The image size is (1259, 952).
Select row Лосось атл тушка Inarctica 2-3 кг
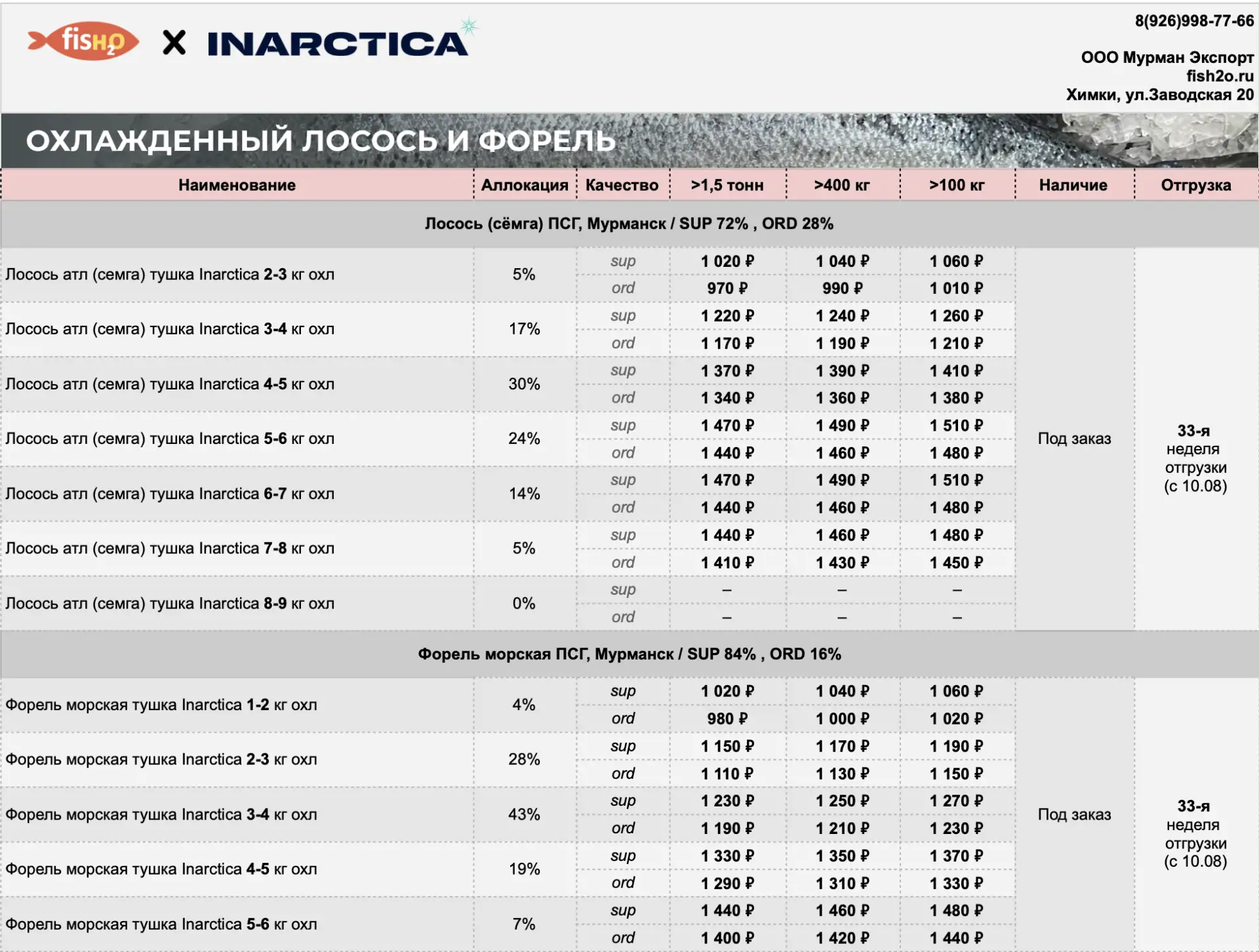tap(237, 275)
